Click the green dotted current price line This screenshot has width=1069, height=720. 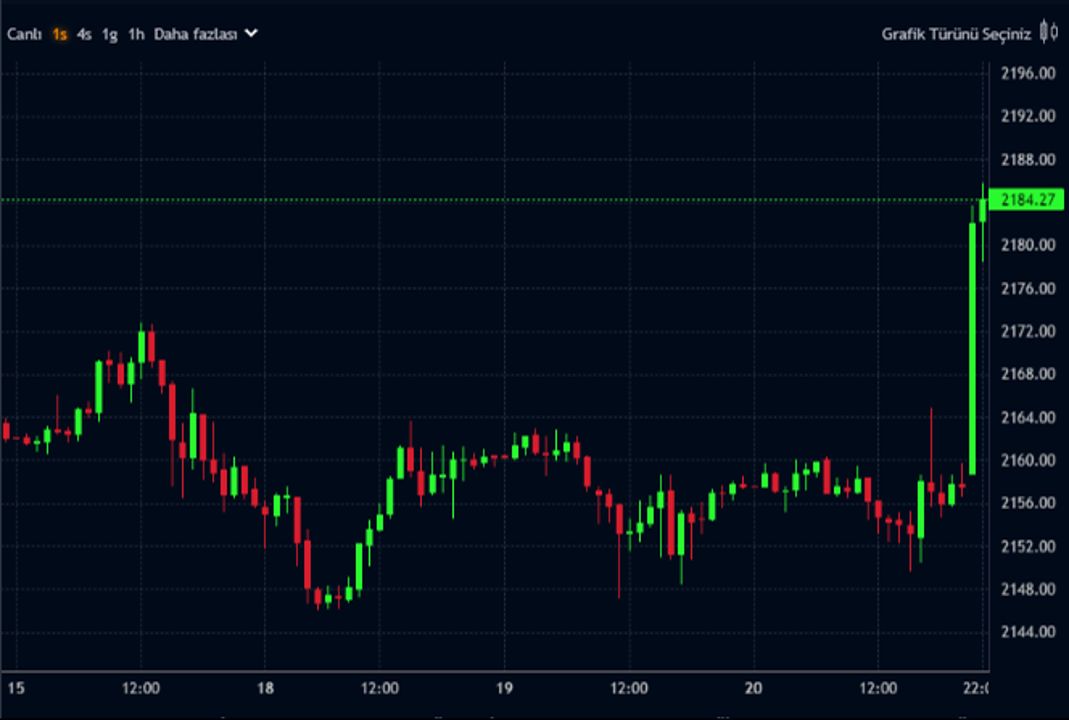tap(500, 200)
